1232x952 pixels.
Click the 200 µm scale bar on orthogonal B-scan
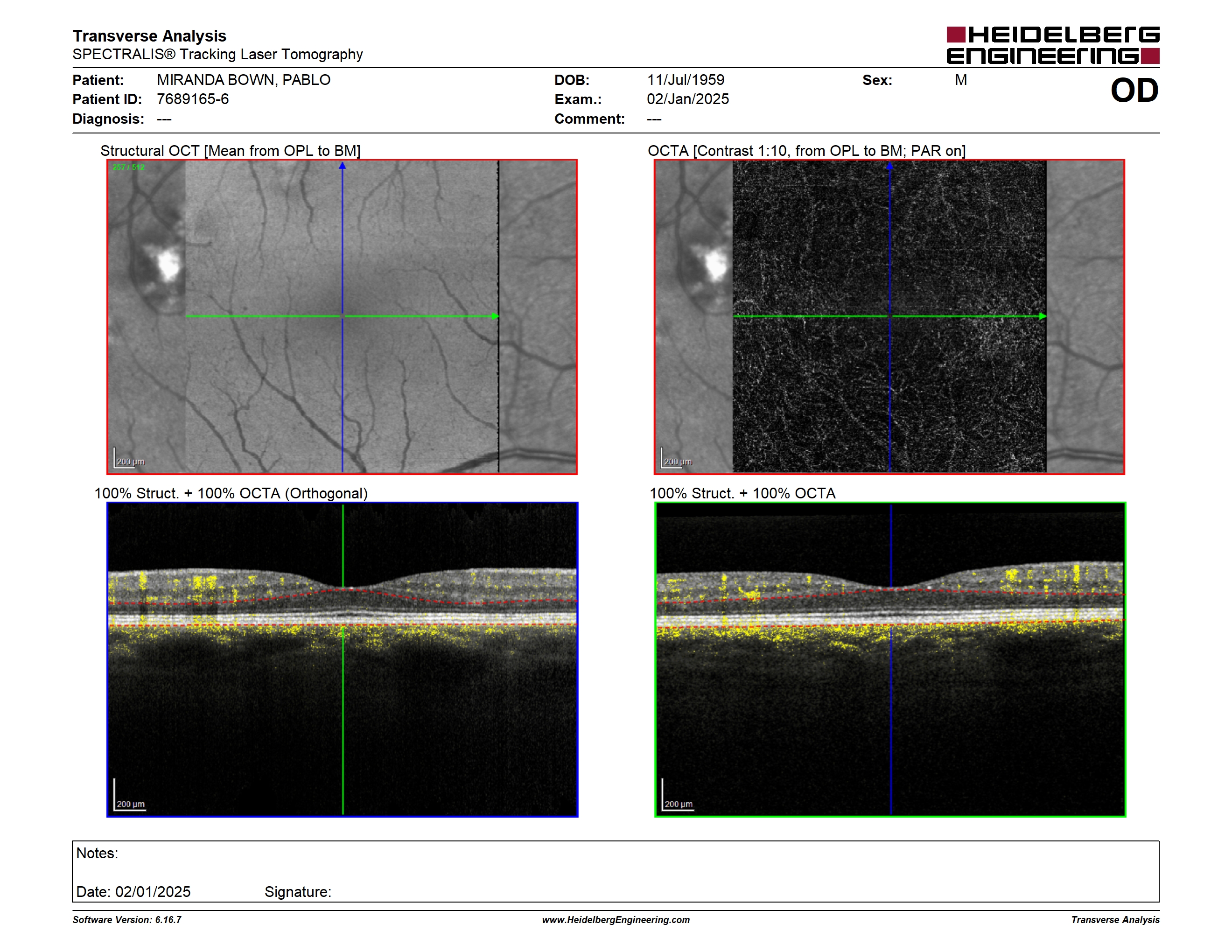click(130, 795)
